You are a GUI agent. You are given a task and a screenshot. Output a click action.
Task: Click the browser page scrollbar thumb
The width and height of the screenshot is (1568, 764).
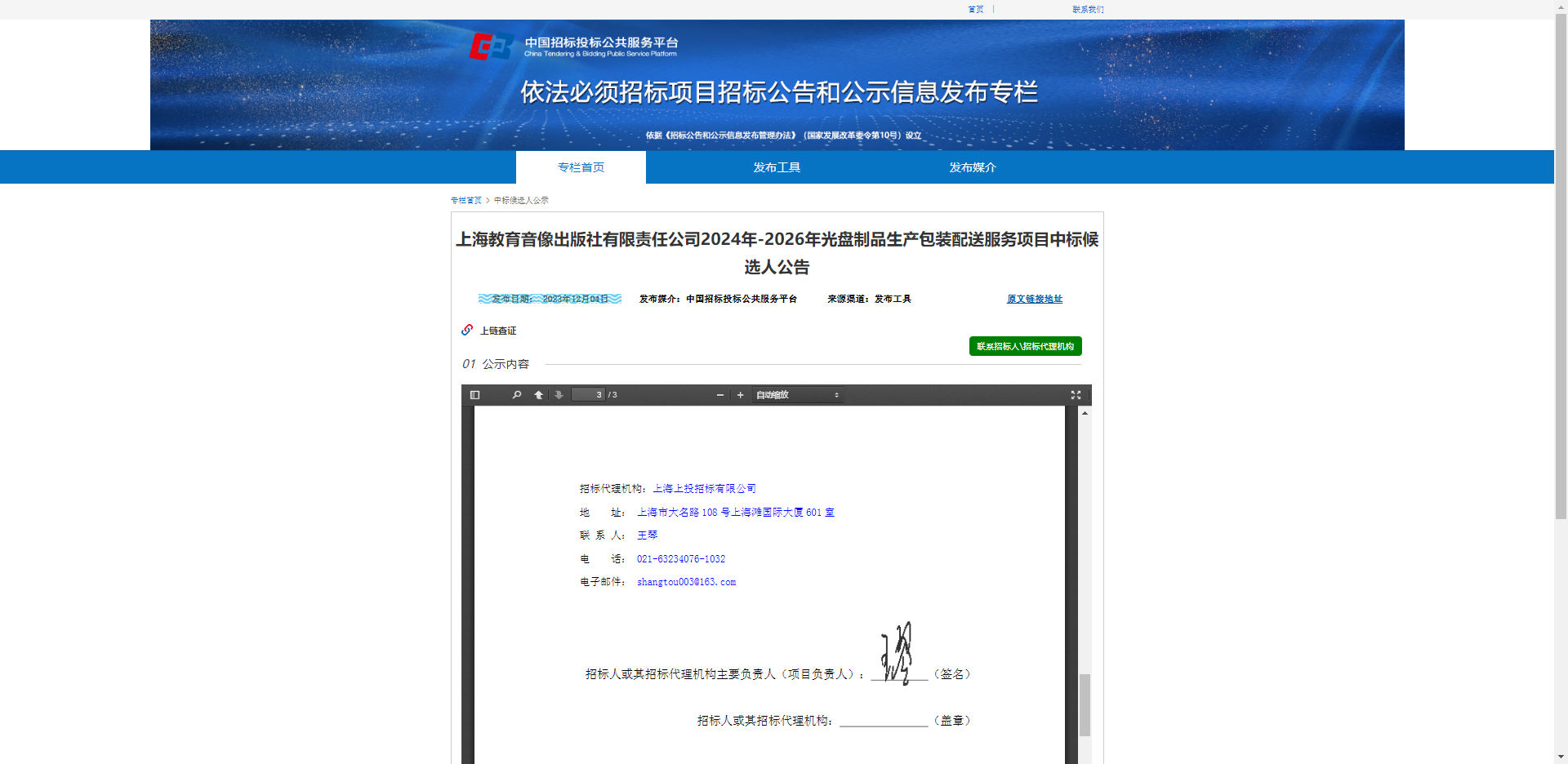coord(1561,268)
